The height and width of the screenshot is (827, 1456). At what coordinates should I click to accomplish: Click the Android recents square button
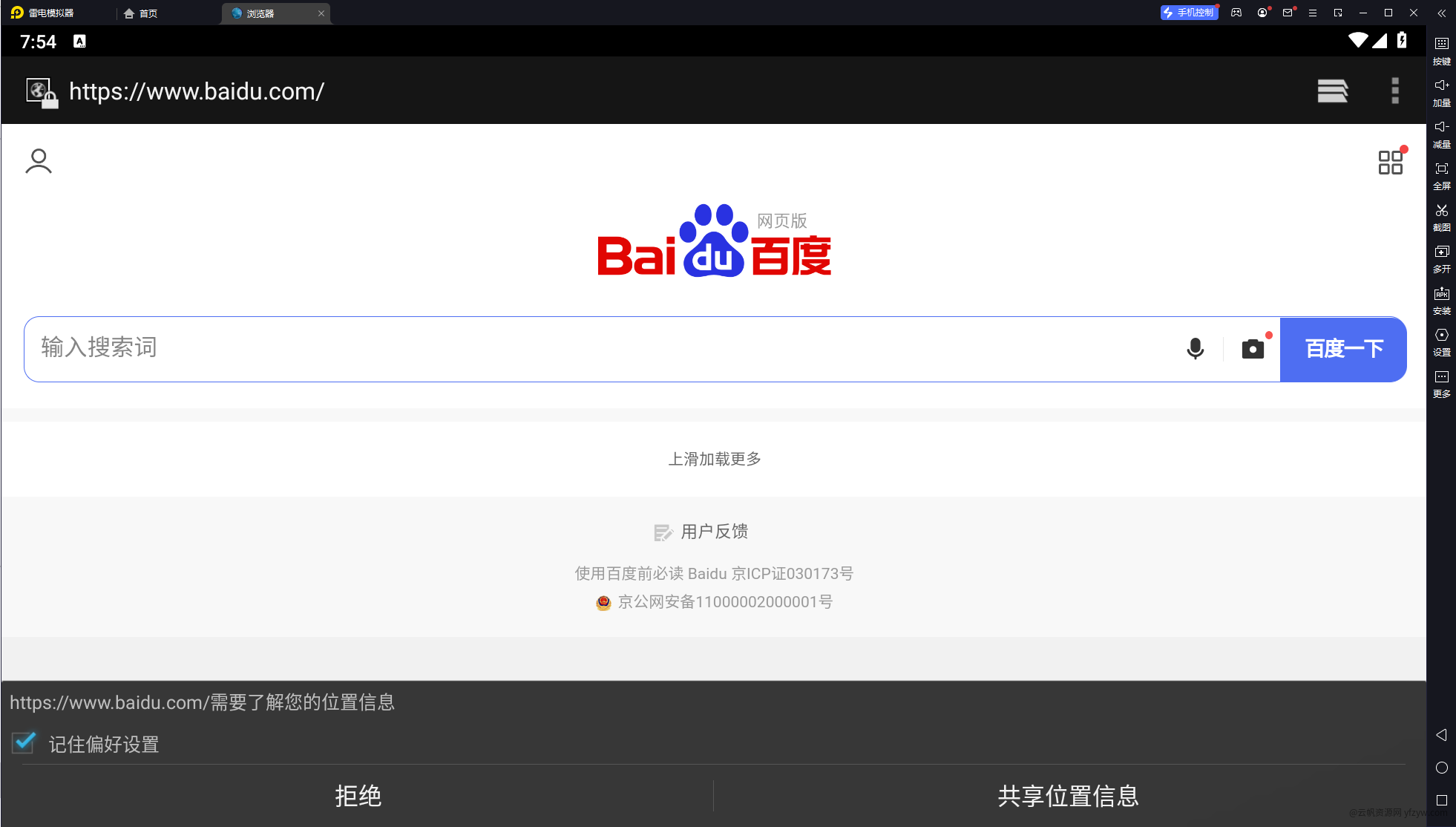point(1441,800)
